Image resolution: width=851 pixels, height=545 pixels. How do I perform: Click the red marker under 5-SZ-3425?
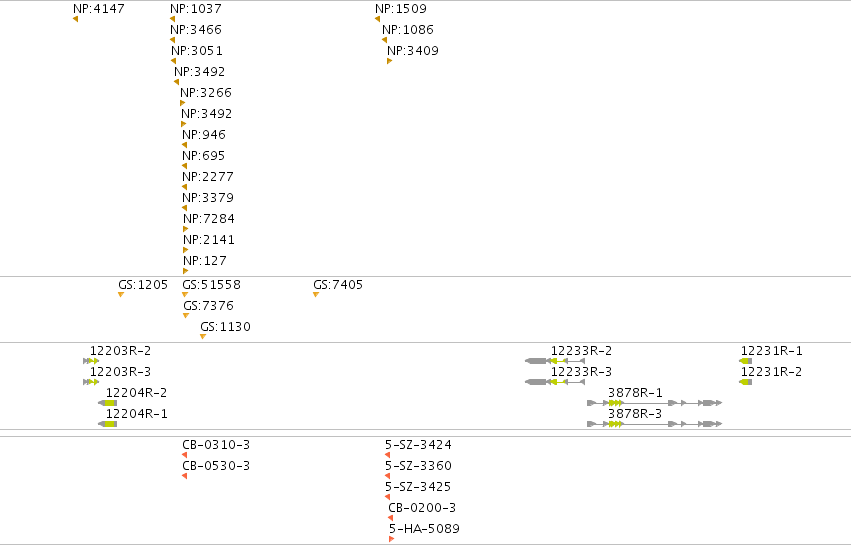click(388, 497)
